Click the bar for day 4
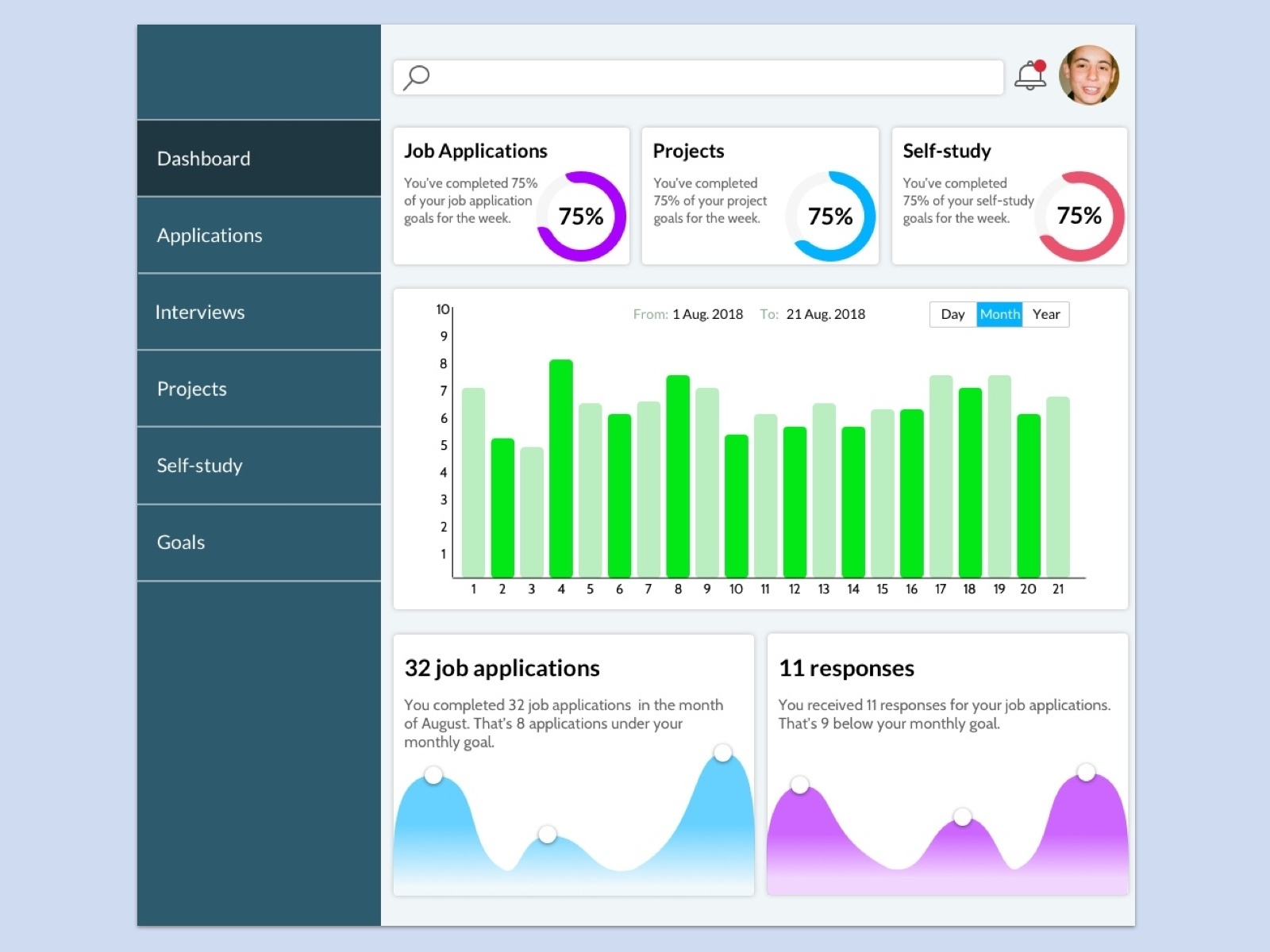Screen dimensions: 1270x952 click(x=561, y=469)
